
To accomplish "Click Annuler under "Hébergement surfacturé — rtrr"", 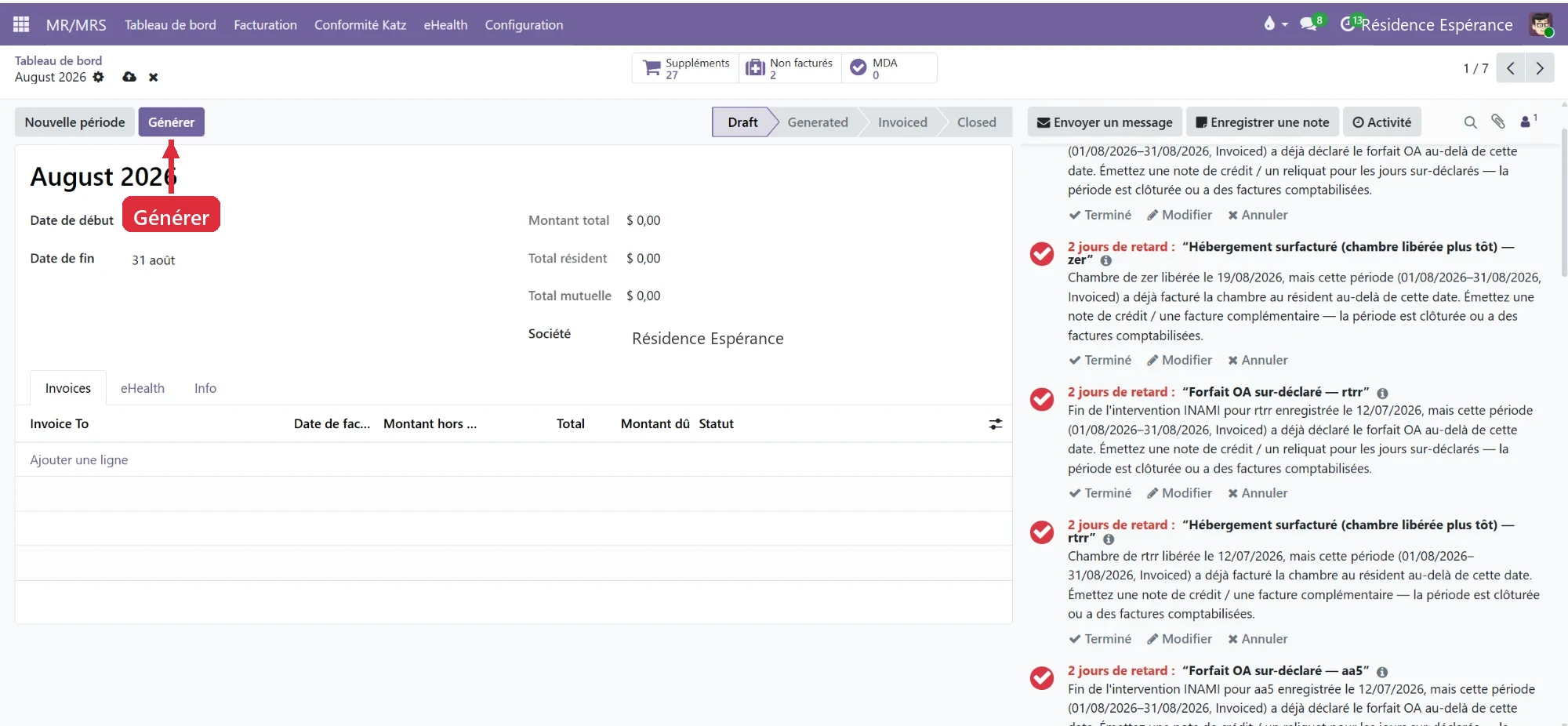I will click(x=1258, y=639).
